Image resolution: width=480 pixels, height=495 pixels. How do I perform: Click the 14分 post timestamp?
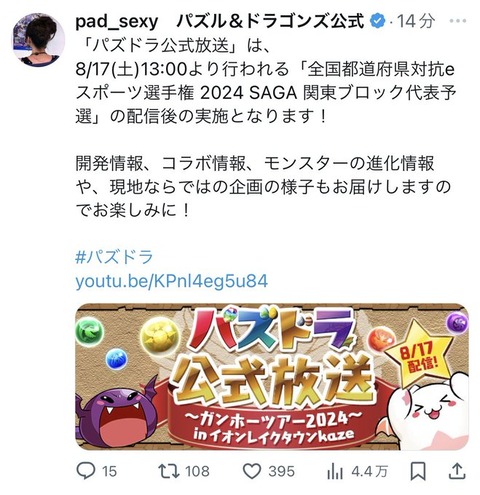416,21
